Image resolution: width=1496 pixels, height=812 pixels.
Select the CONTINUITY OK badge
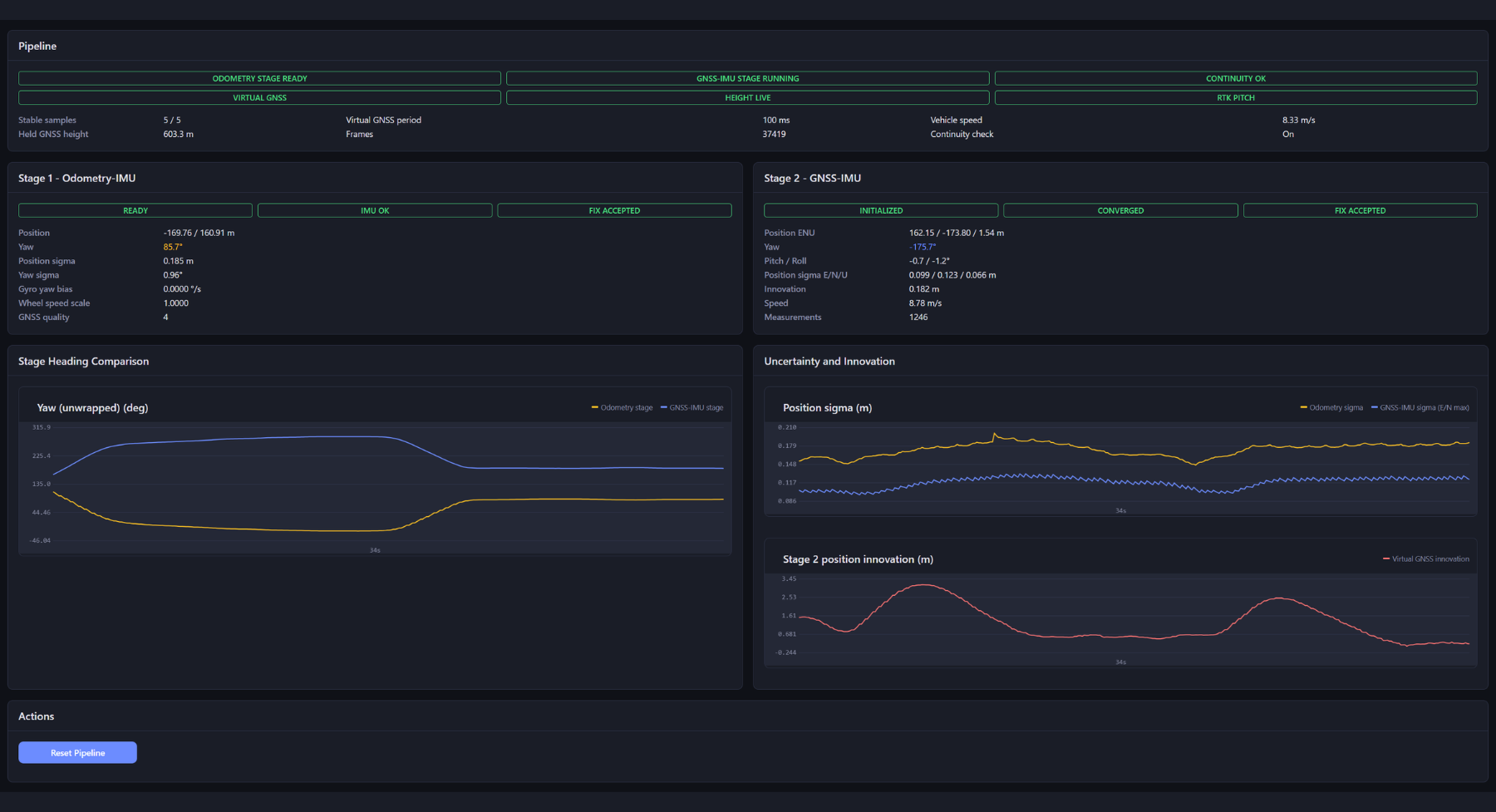(1236, 78)
